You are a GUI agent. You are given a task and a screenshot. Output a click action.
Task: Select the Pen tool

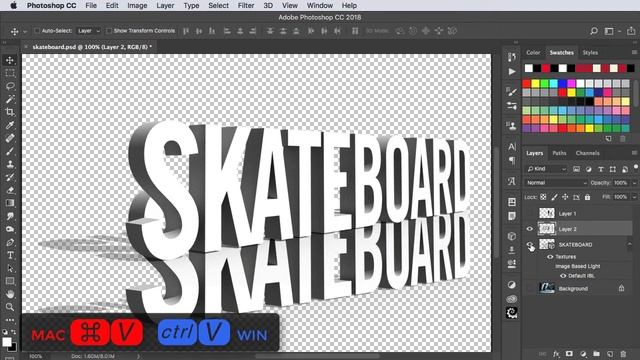pos(10,242)
